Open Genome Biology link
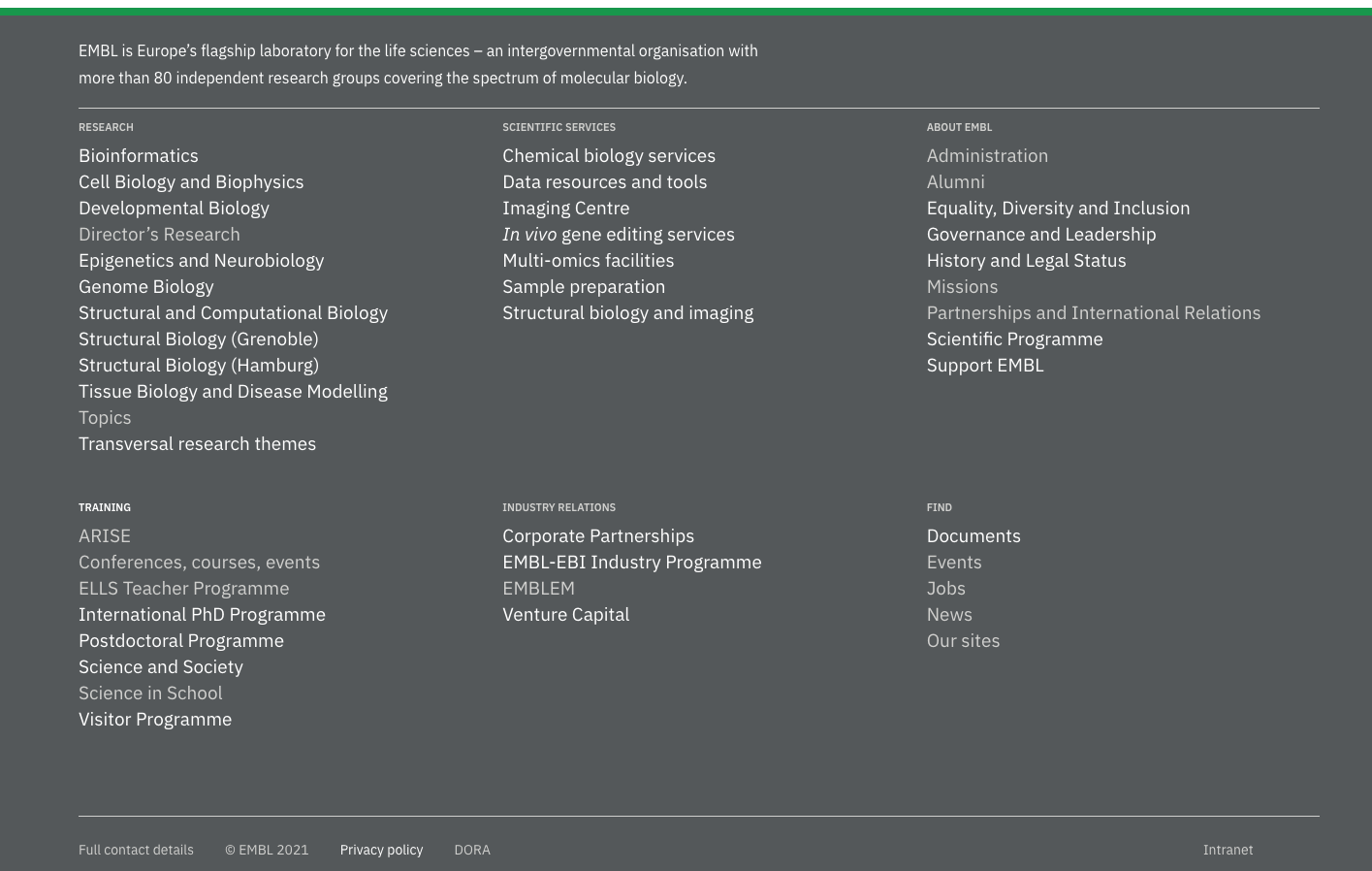Image resolution: width=1372 pixels, height=871 pixels. coord(145,286)
